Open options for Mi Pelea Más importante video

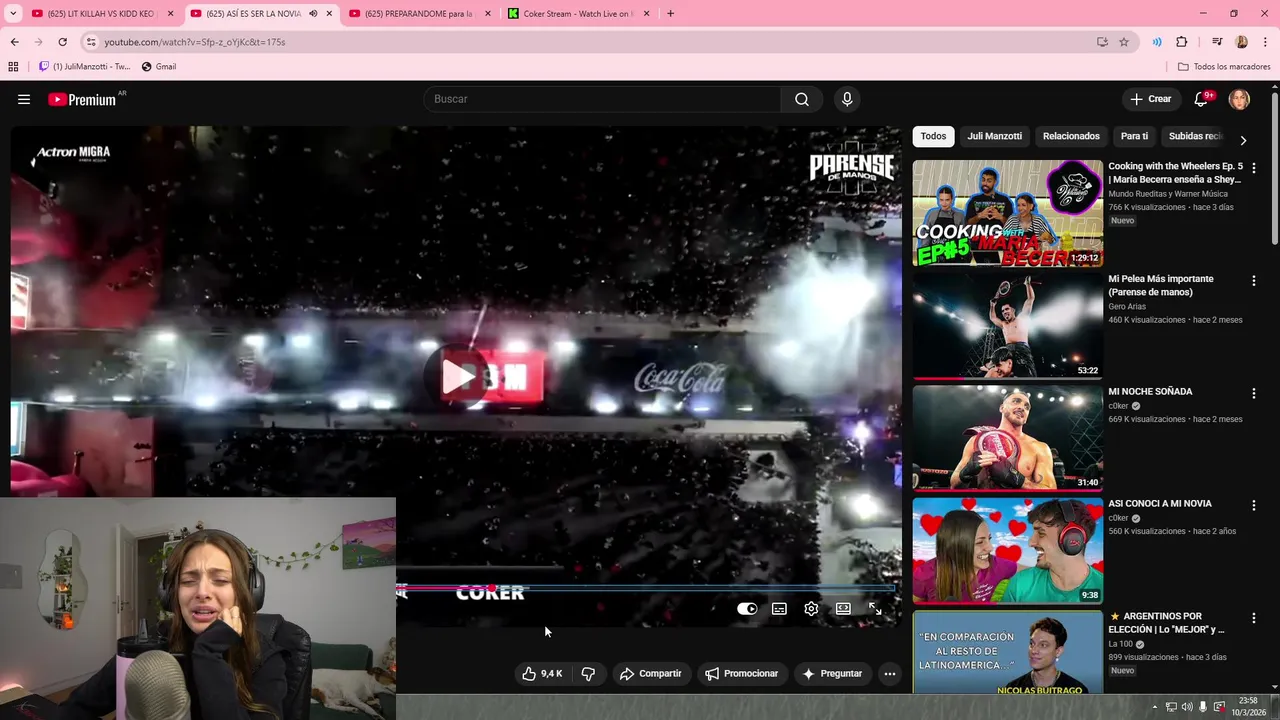[1253, 281]
